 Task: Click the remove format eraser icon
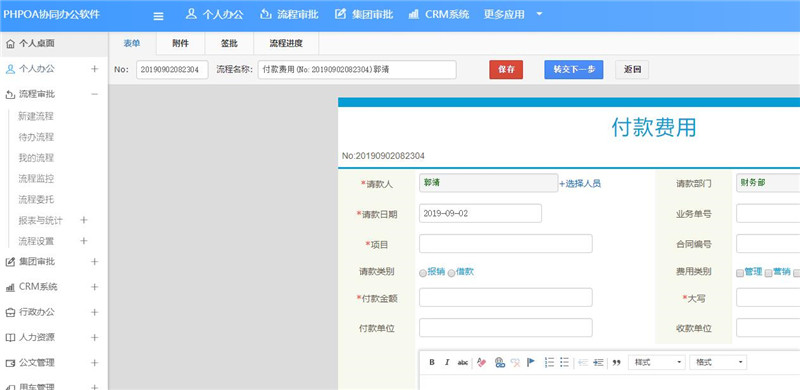click(481, 362)
